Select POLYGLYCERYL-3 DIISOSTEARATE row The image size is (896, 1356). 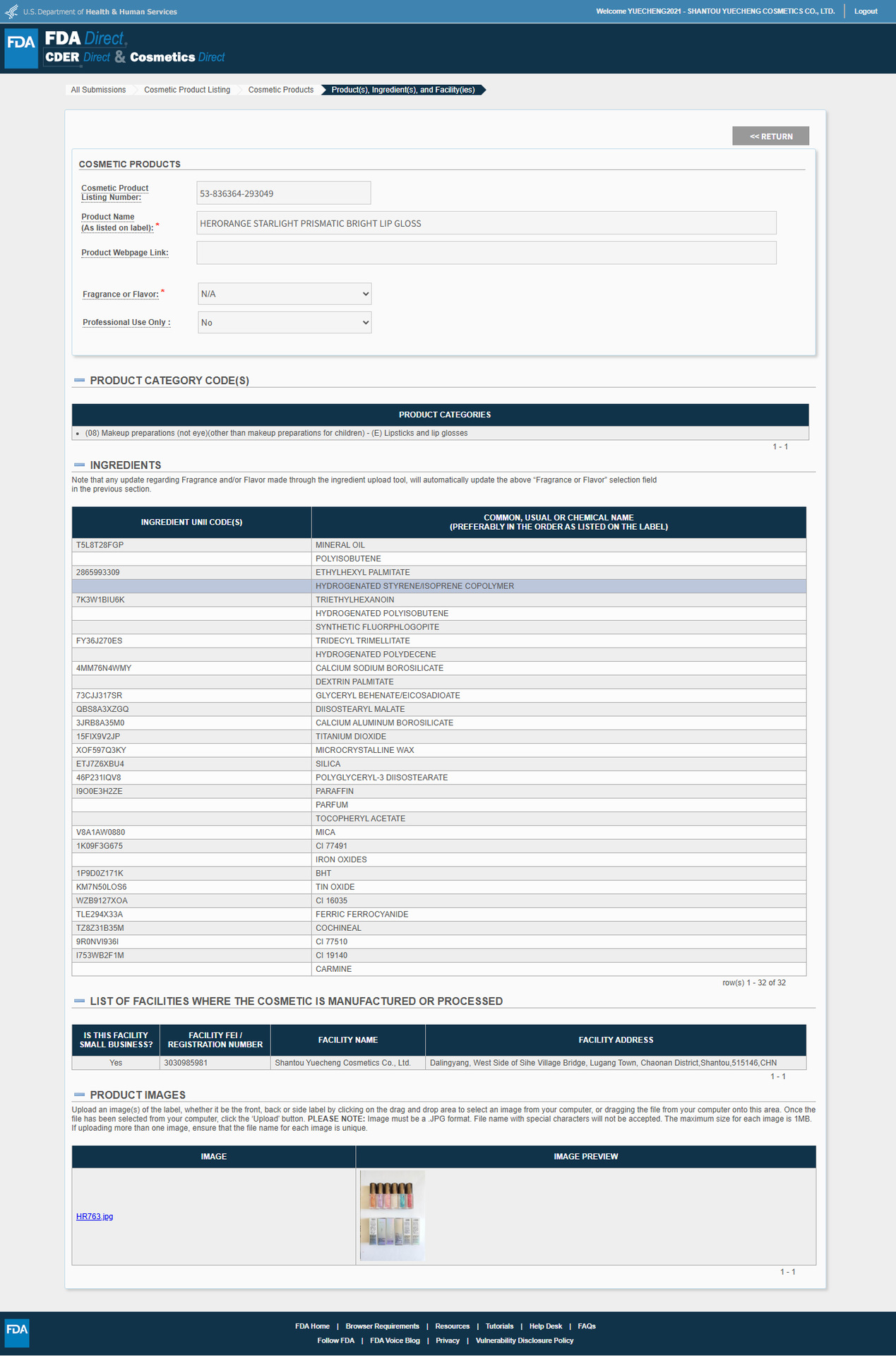coord(438,778)
